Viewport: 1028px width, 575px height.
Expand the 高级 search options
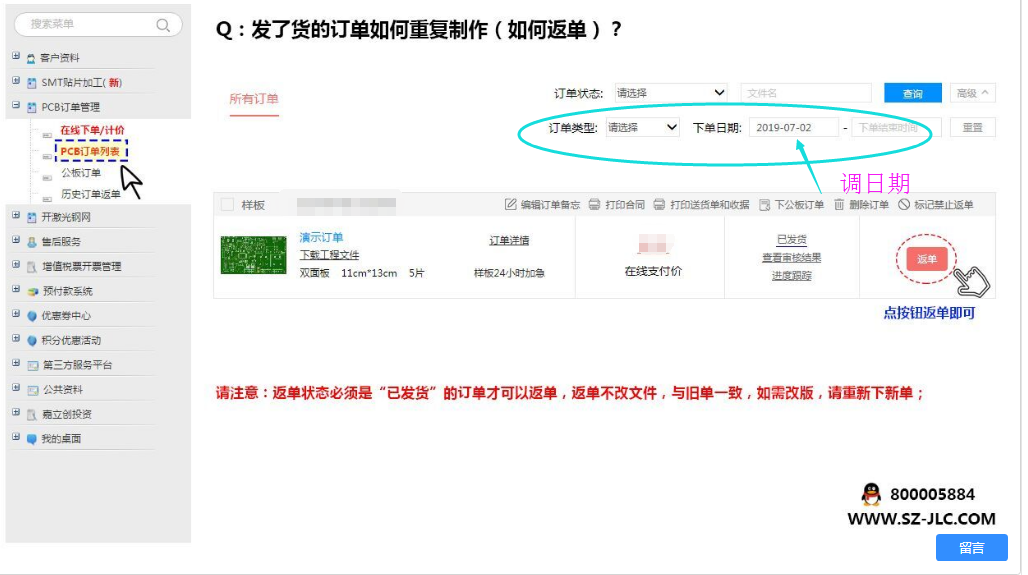pyautogui.click(x=972, y=93)
